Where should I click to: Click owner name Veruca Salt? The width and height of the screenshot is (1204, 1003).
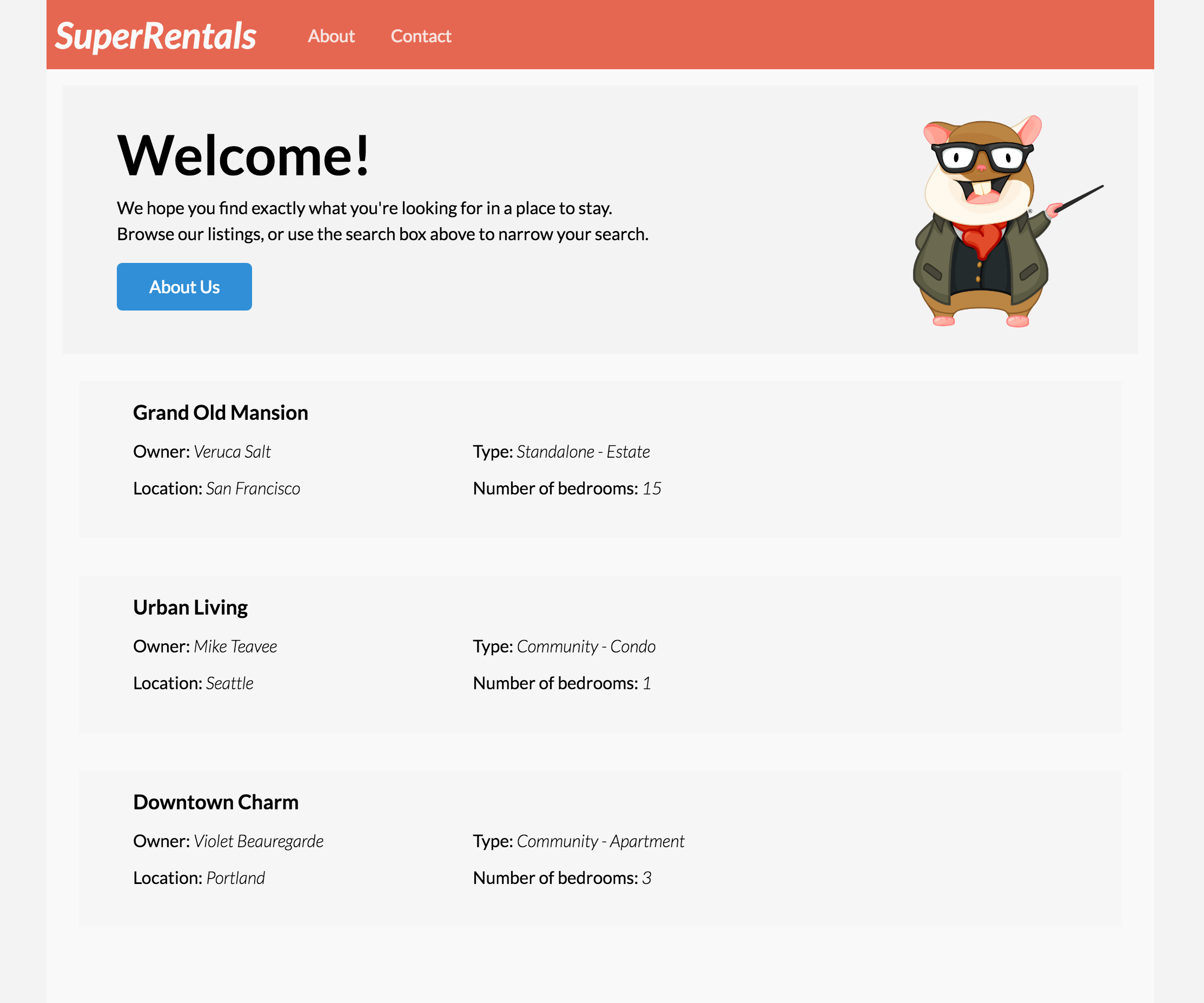[232, 452]
